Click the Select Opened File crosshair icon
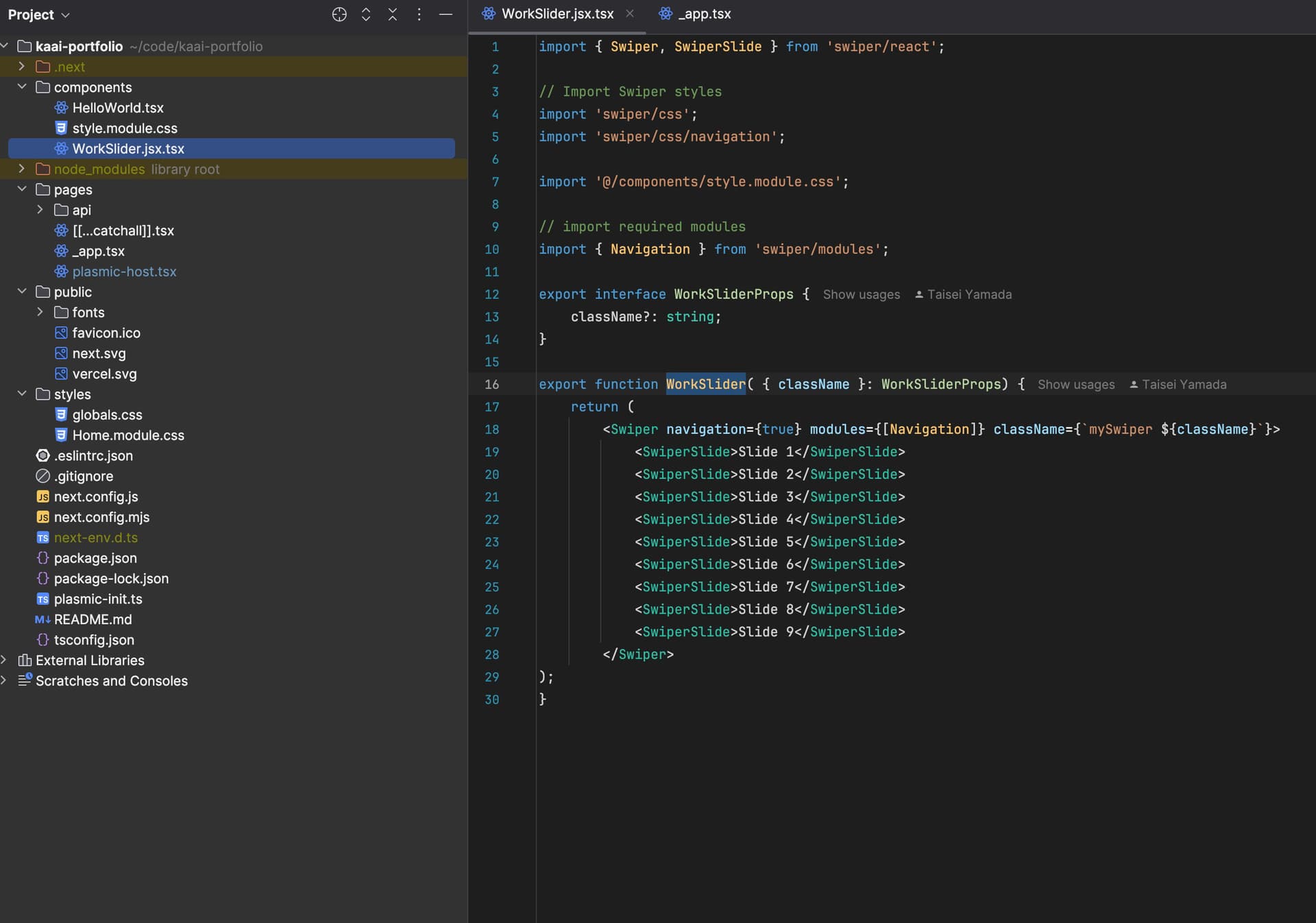This screenshot has width=1316, height=923. (339, 14)
